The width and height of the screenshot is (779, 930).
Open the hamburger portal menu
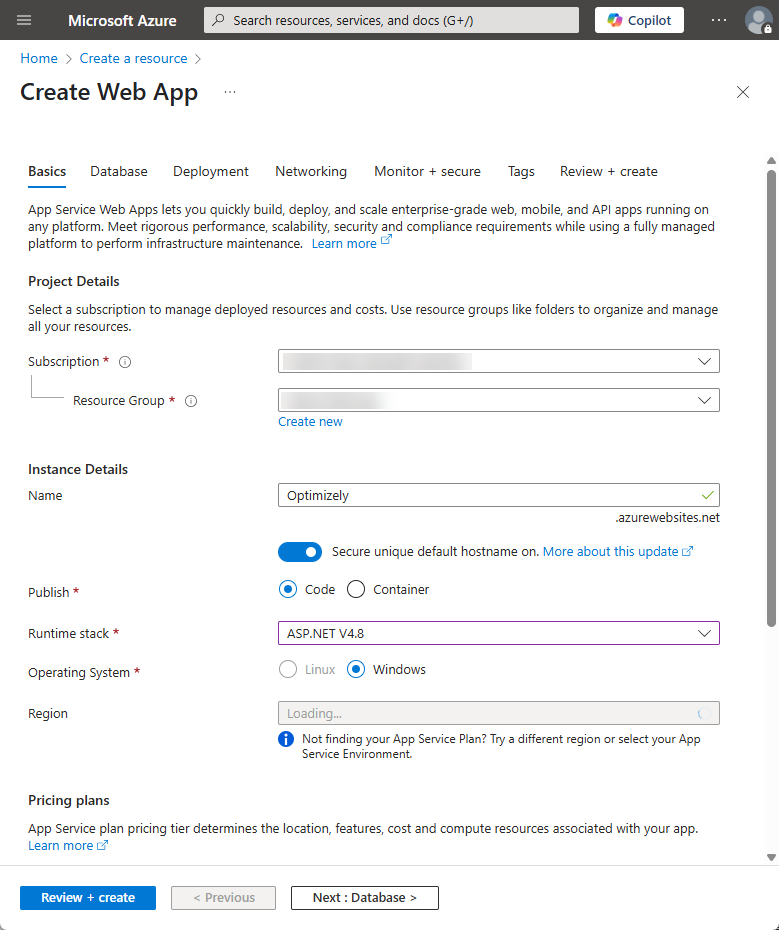[24, 20]
